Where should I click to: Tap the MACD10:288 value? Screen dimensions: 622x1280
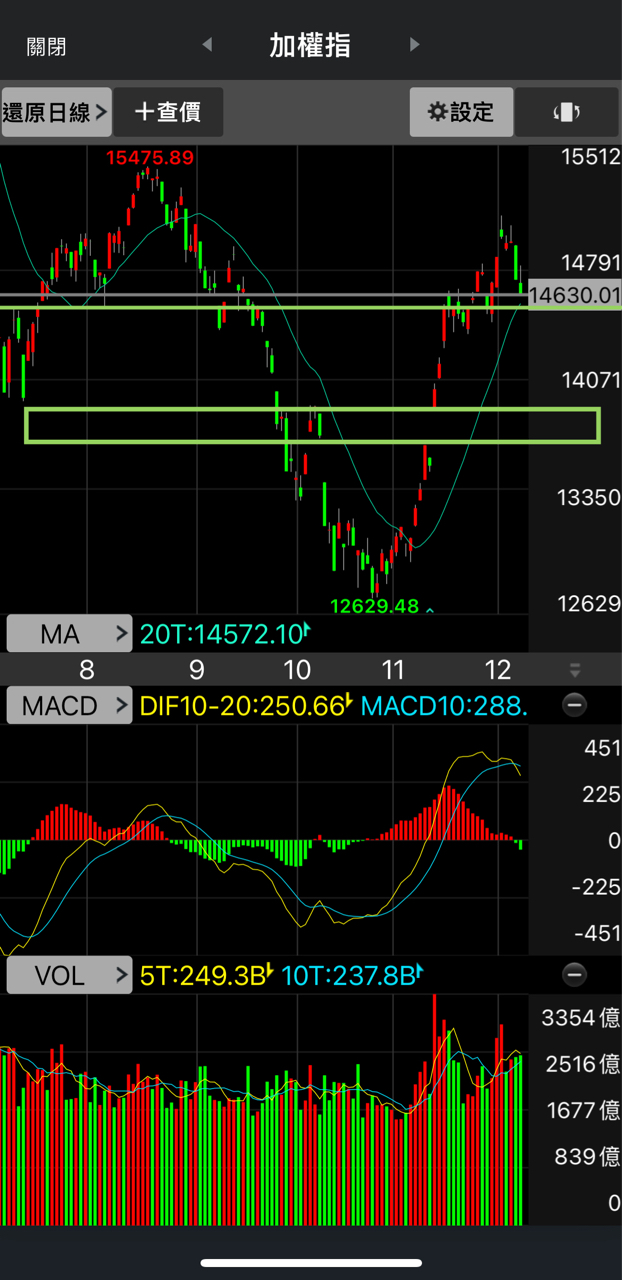tap(444, 706)
